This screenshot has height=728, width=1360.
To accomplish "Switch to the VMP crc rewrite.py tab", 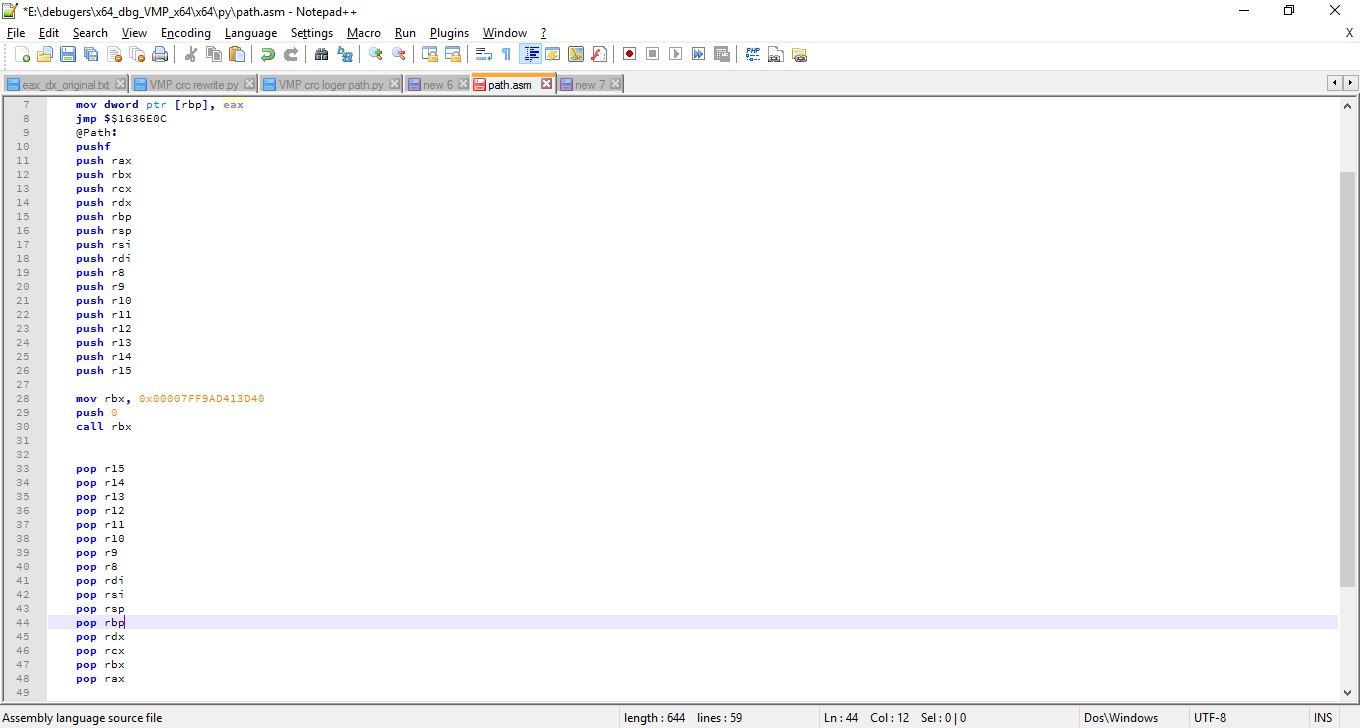I will [194, 85].
